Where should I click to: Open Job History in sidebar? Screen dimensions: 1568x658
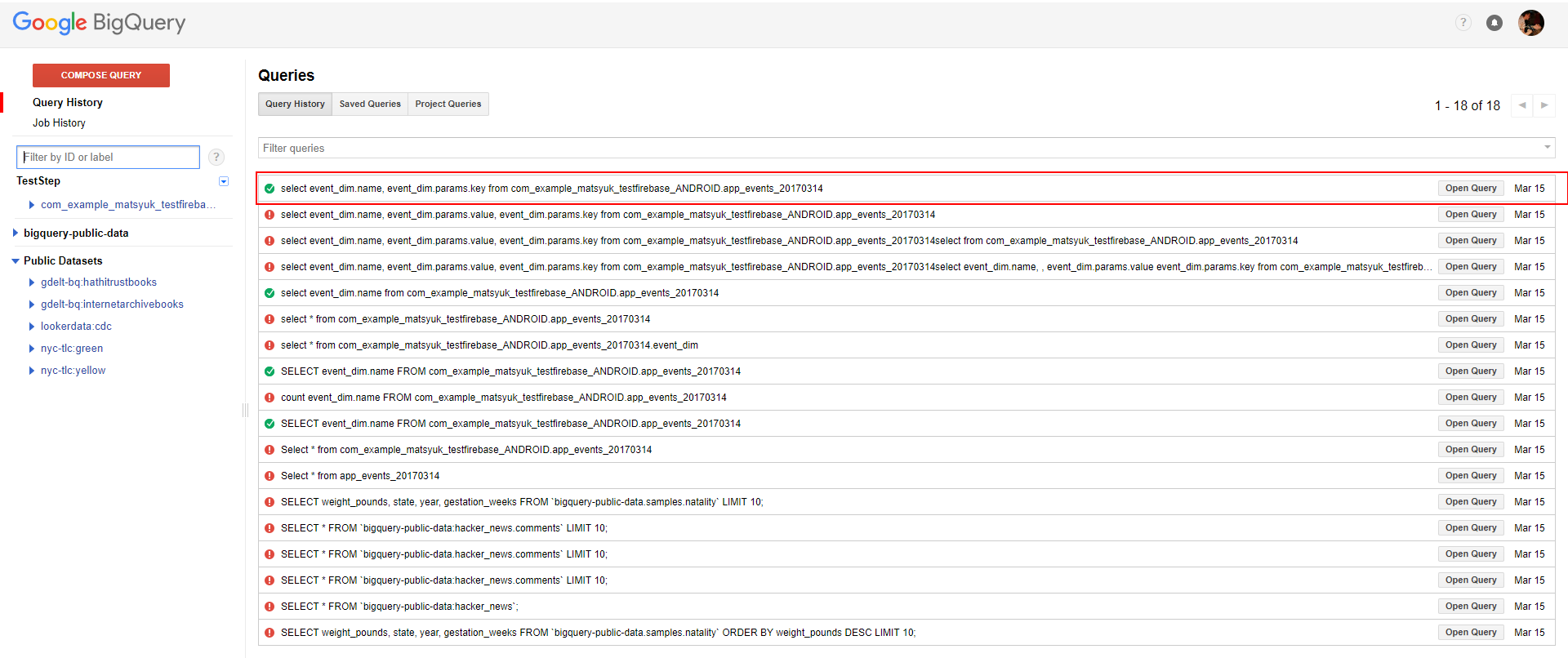(59, 123)
